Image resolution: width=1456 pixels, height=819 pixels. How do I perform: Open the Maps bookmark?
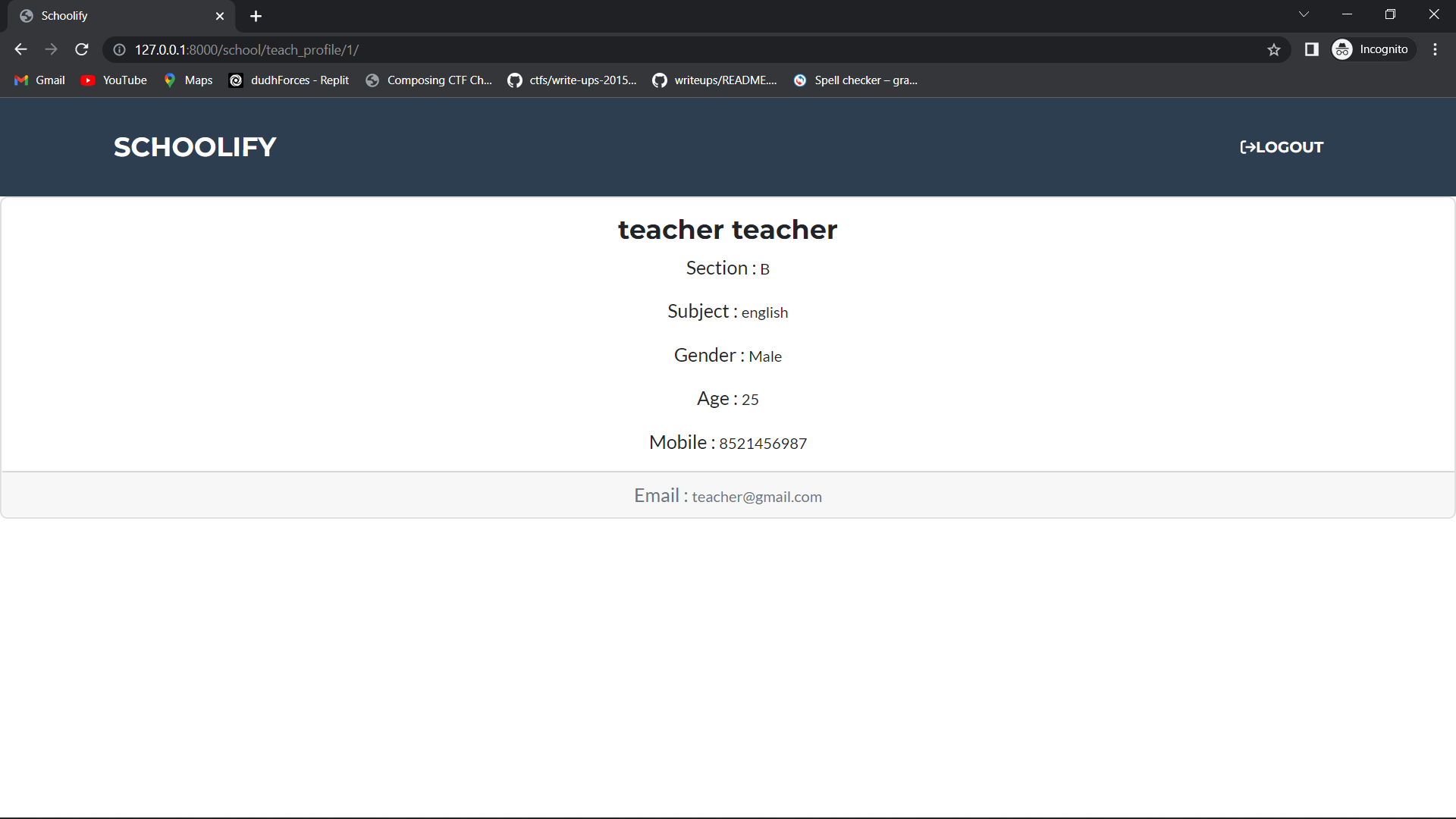[x=187, y=80]
